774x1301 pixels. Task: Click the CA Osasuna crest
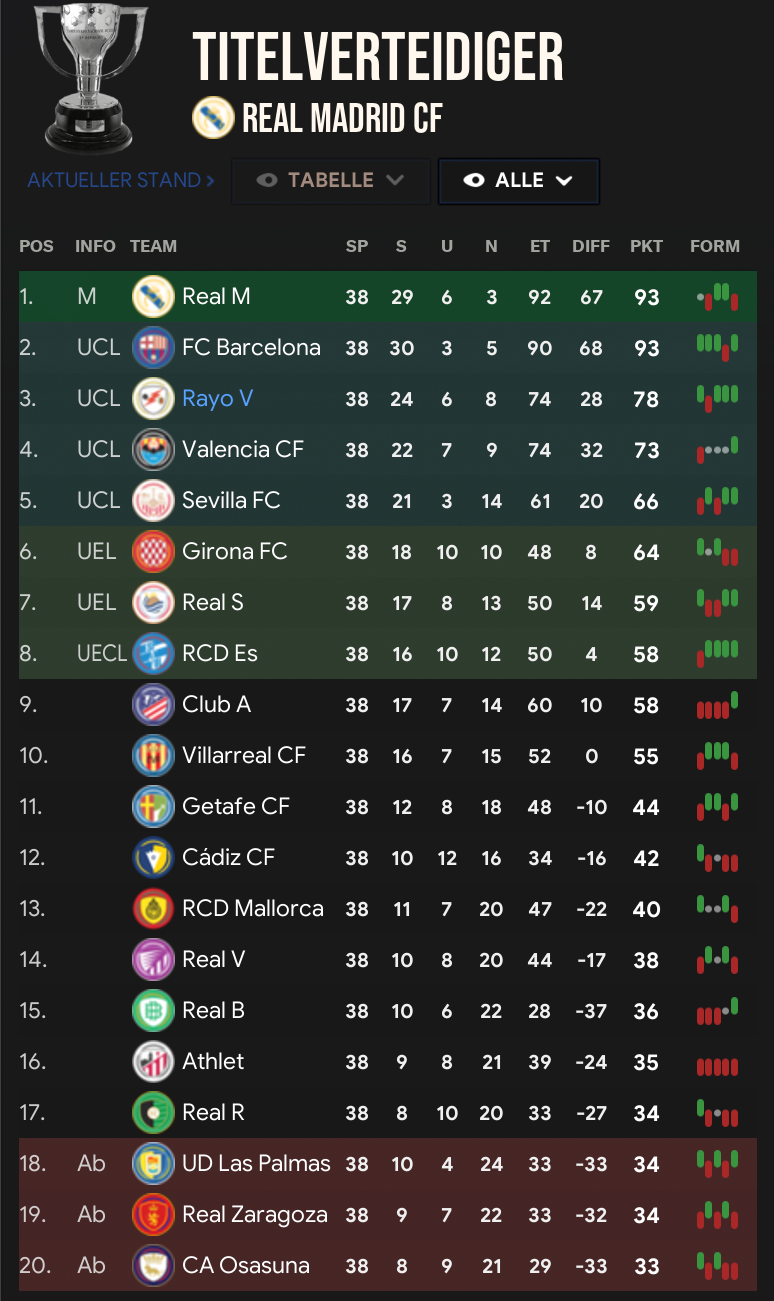point(154,1266)
